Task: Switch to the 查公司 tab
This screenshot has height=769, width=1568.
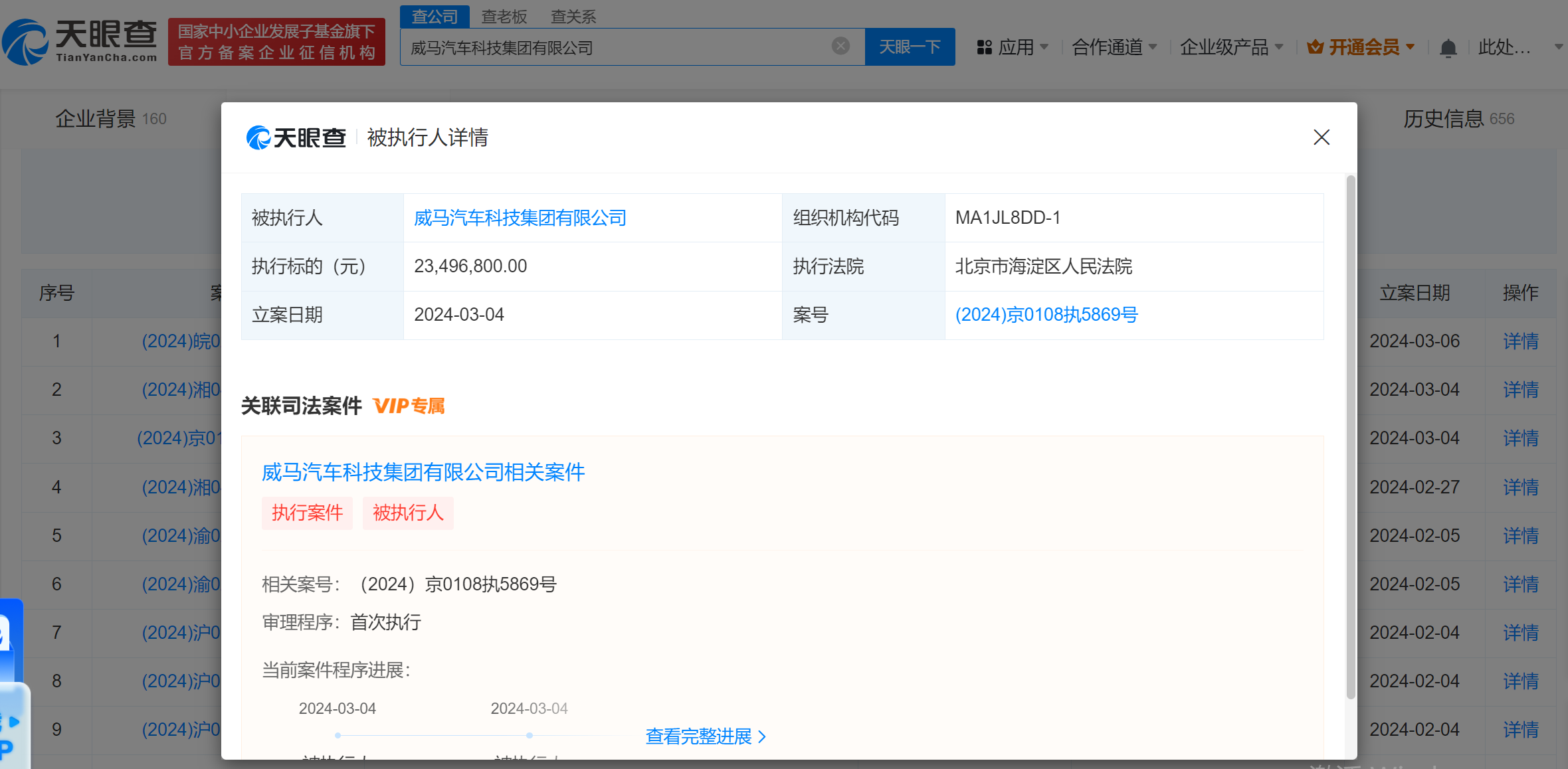Action: (x=435, y=17)
